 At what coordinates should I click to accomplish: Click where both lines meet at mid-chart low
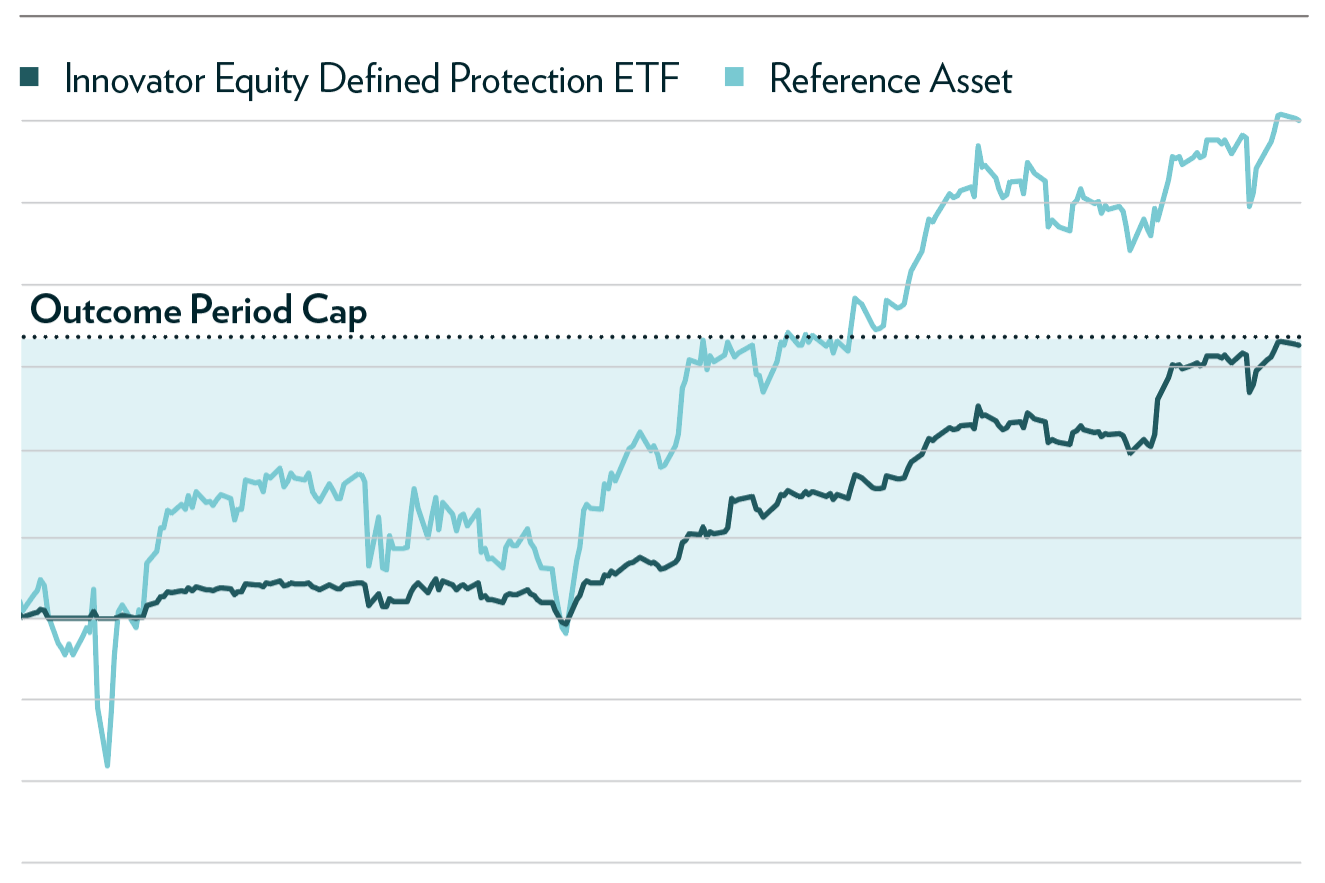coord(565,626)
